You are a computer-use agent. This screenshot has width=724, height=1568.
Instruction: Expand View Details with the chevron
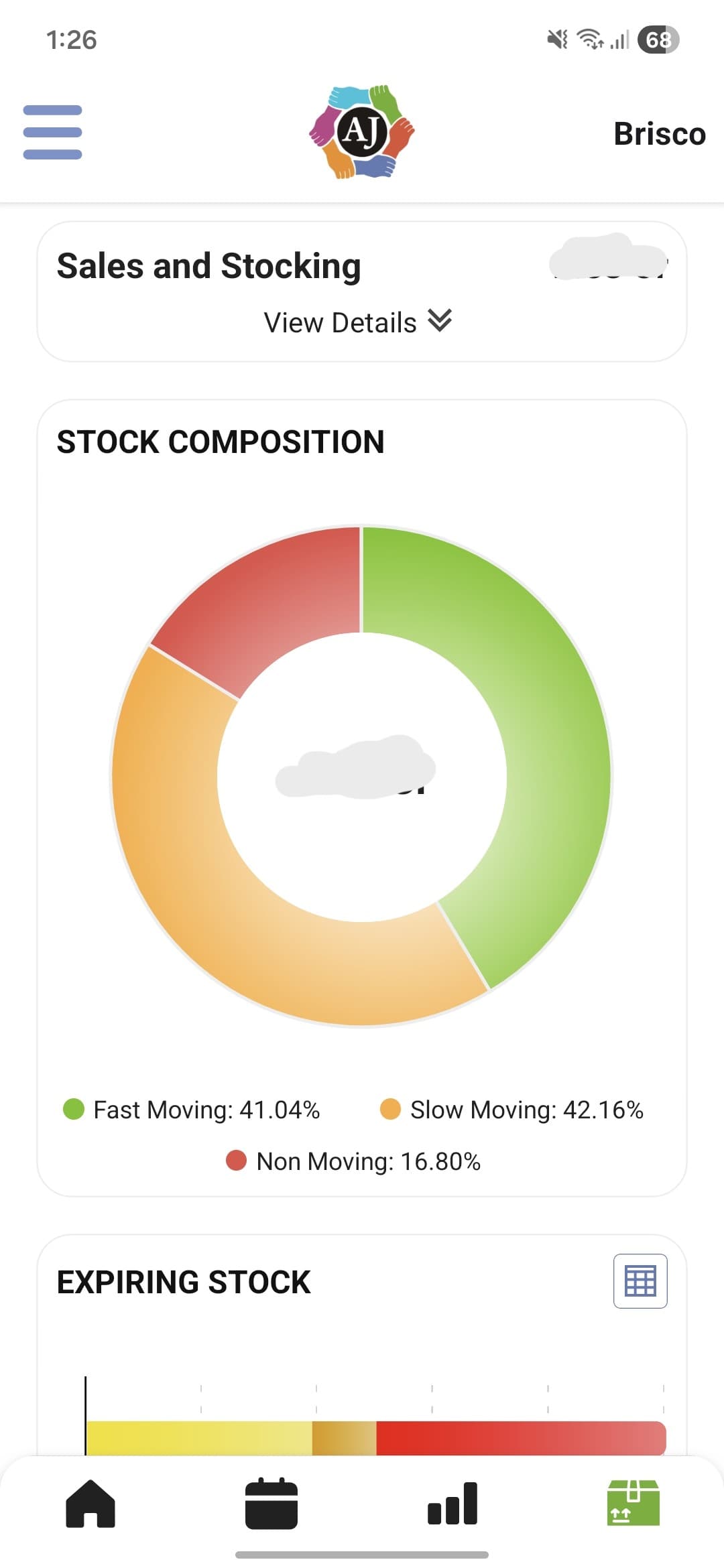439,322
